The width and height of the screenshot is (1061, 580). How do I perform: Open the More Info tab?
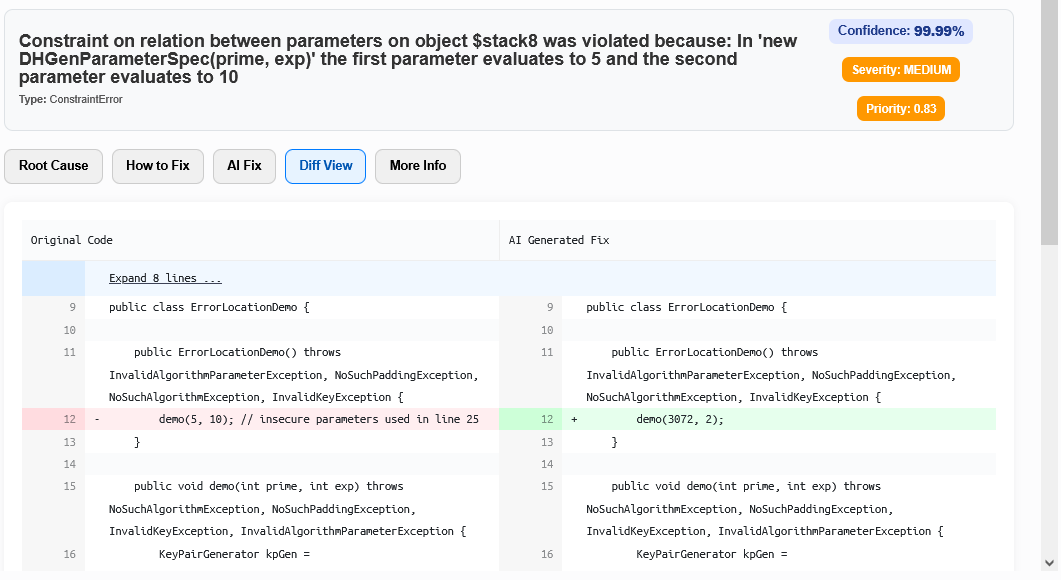[x=417, y=166]
